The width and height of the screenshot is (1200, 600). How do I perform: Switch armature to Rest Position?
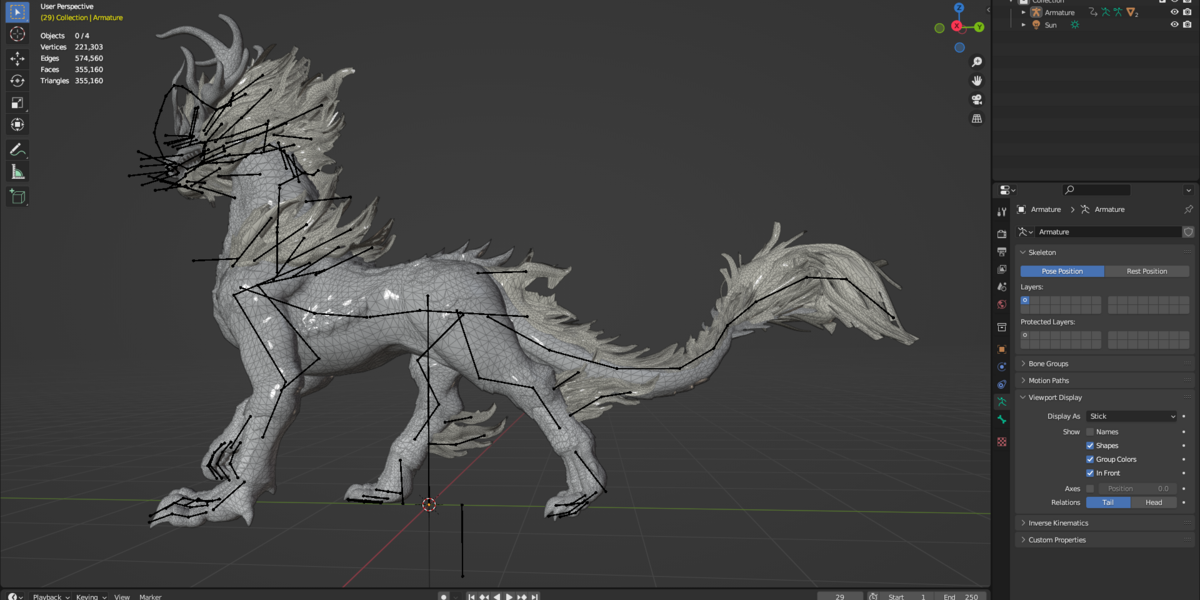pyautogui.click(x=1147, y=271)
